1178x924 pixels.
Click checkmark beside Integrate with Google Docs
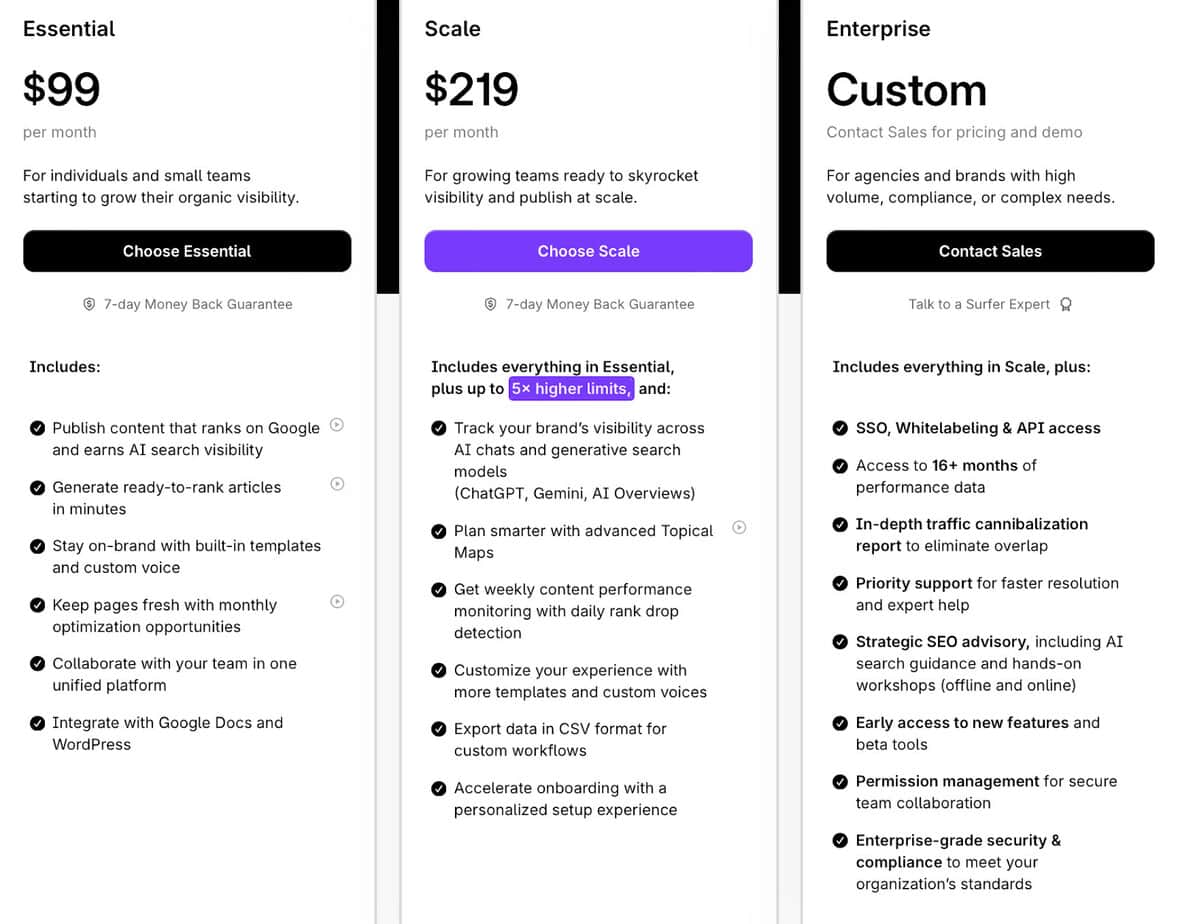[x=37, y=723]
